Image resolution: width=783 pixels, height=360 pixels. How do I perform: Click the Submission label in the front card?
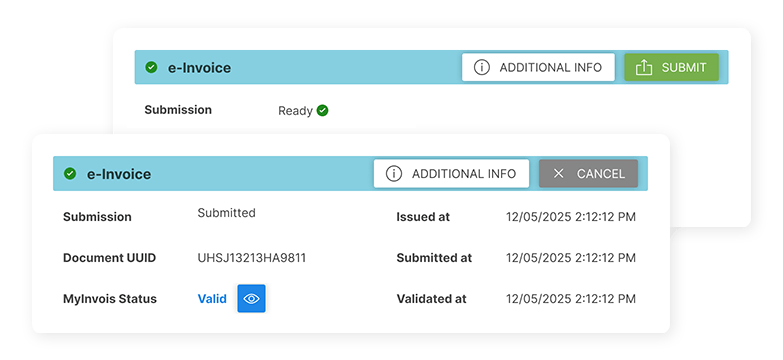(x=97, y=217)
